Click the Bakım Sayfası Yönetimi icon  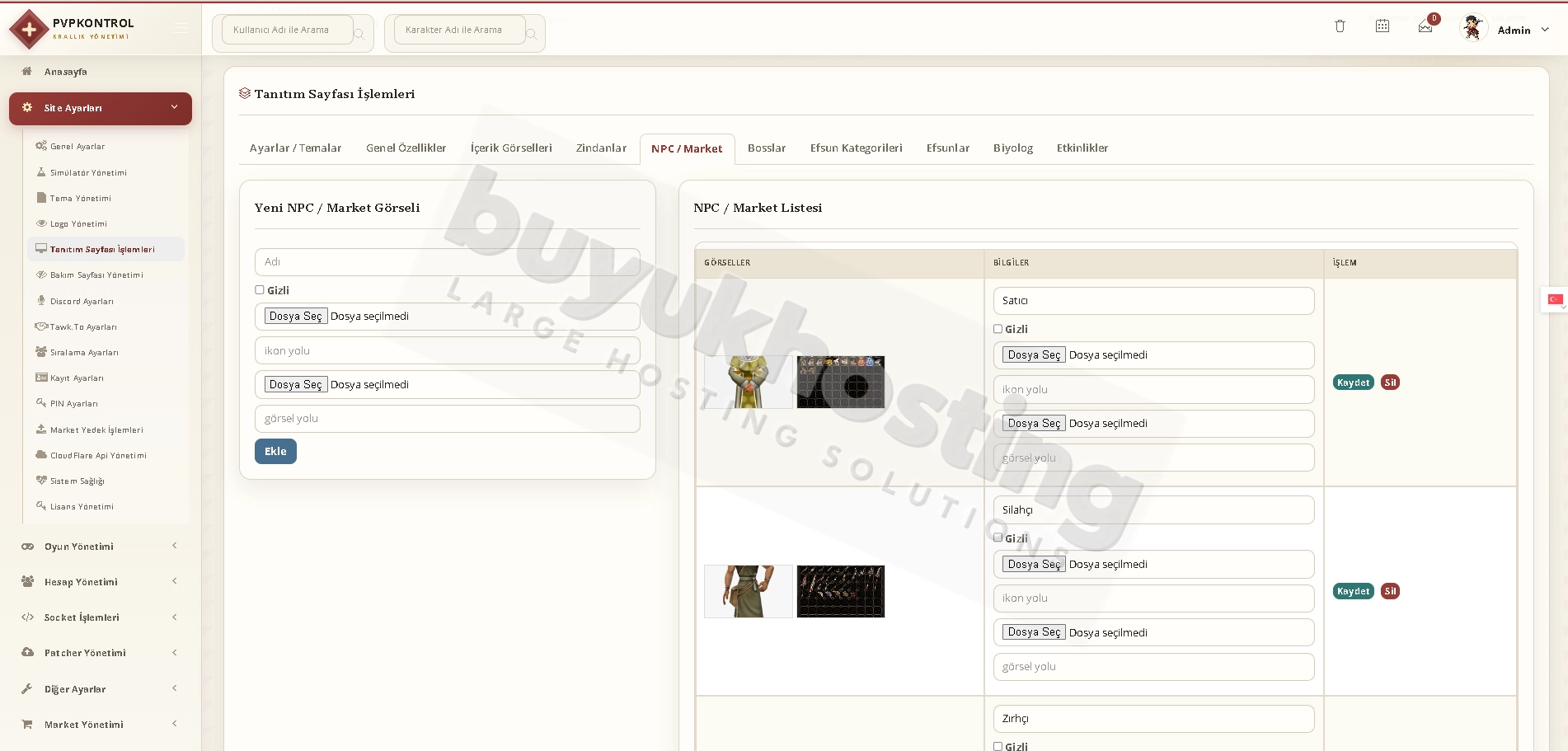click(41, 275)
